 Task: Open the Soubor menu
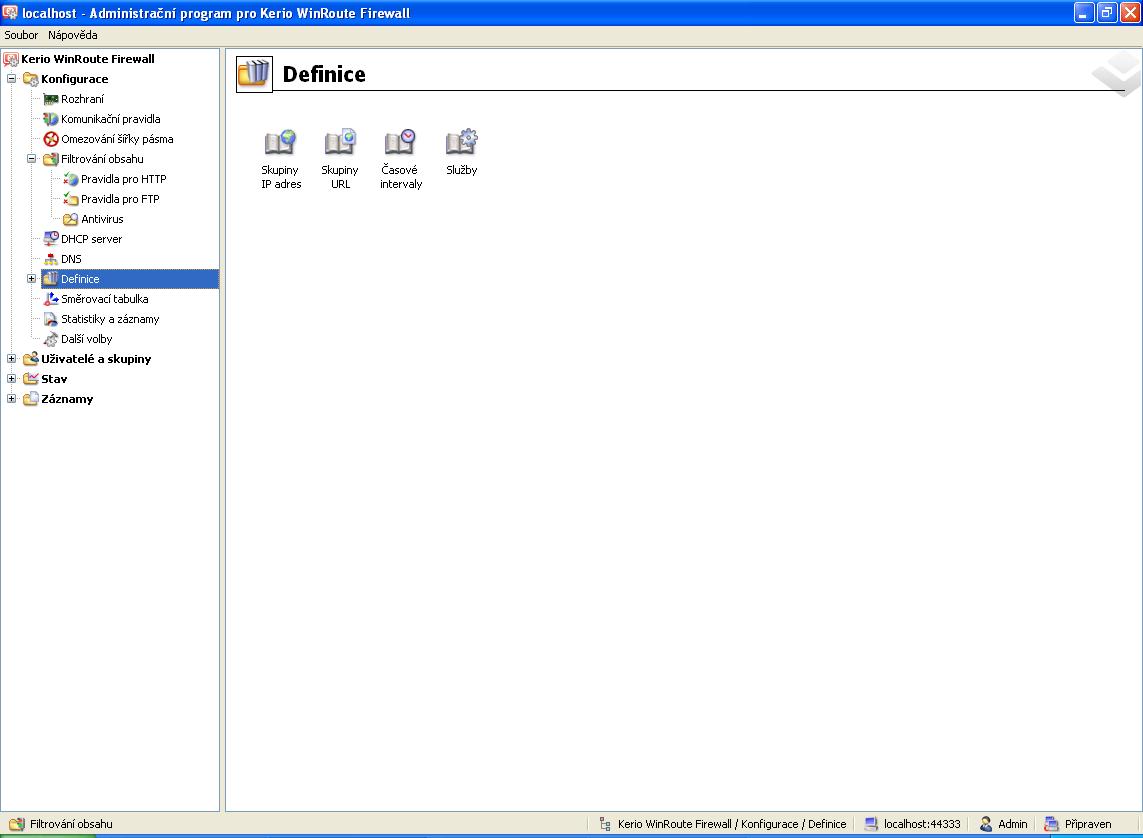pyautogui.click(x=21, y=35)
